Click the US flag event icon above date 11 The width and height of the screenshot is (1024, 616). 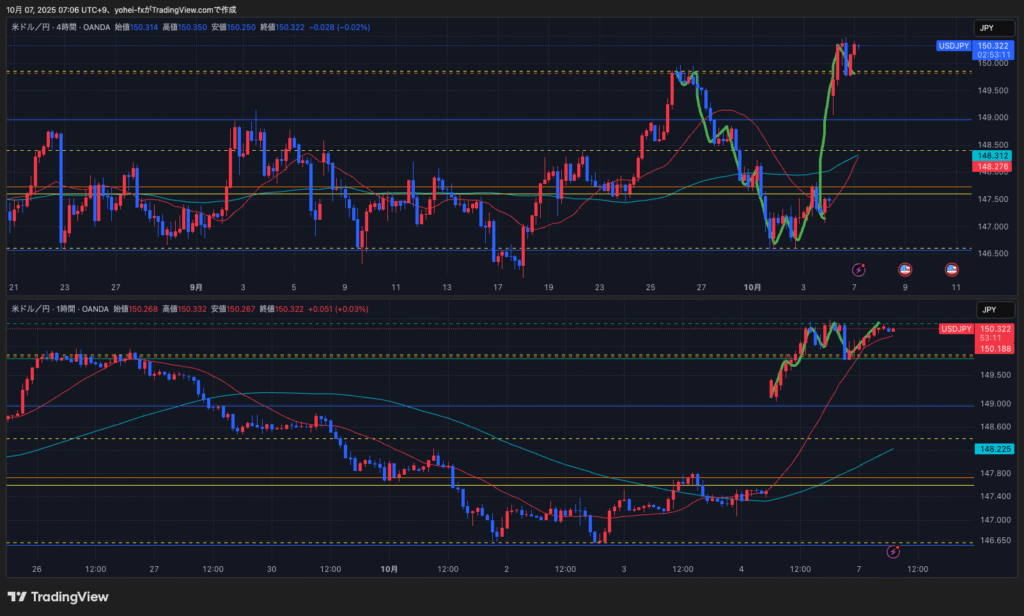coord(952,269)
